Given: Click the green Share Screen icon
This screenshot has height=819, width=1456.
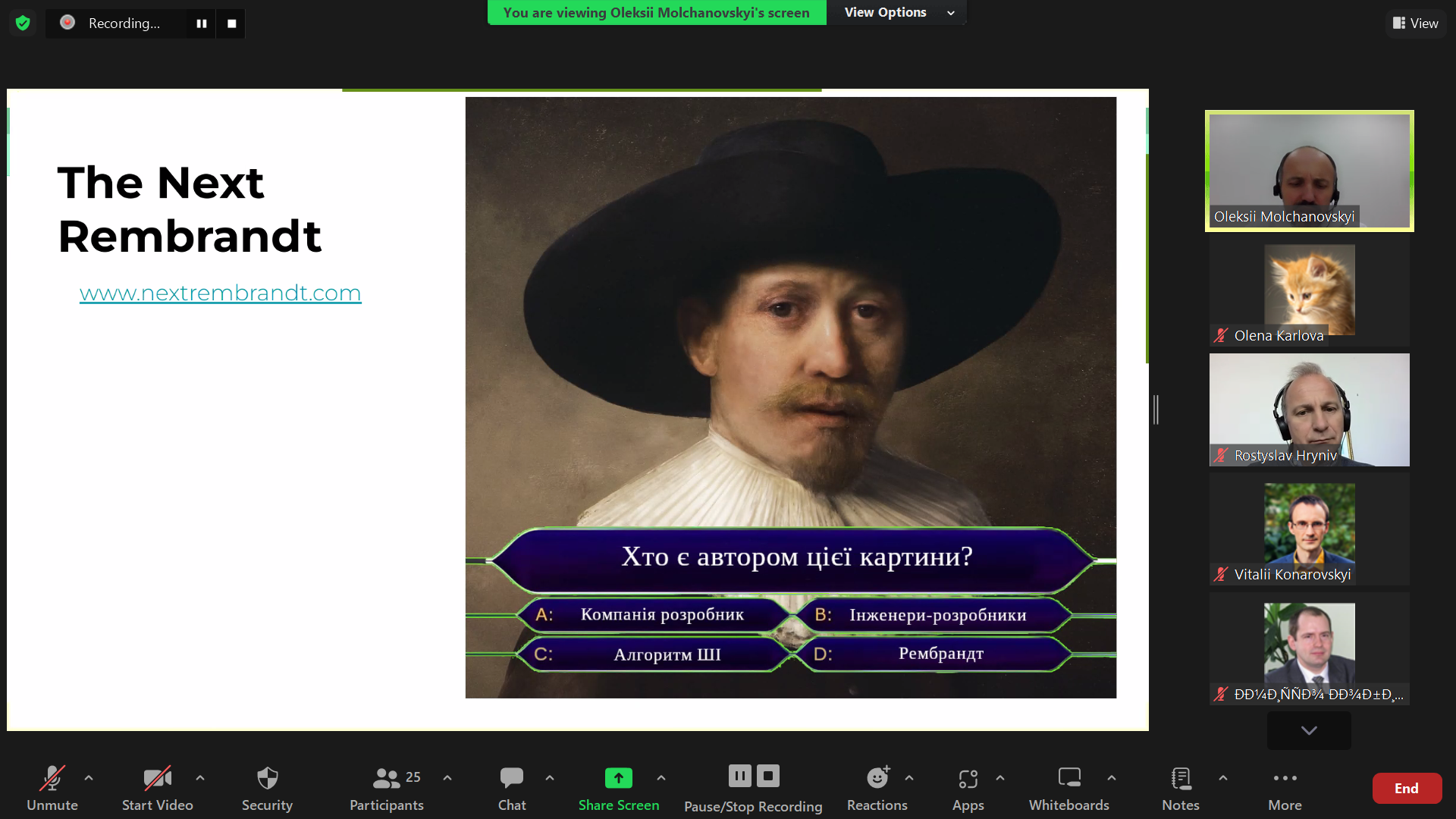Looking at the screenshot, I should point(619,778).
